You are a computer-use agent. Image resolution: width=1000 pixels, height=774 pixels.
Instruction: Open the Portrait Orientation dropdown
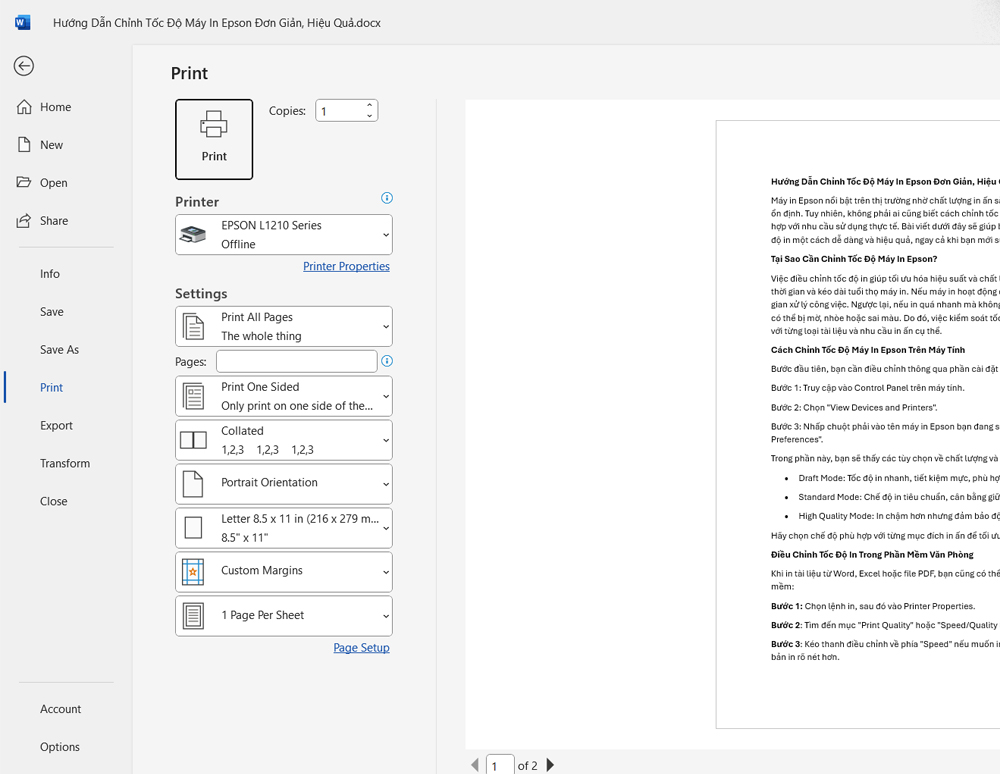pos(284,484)
